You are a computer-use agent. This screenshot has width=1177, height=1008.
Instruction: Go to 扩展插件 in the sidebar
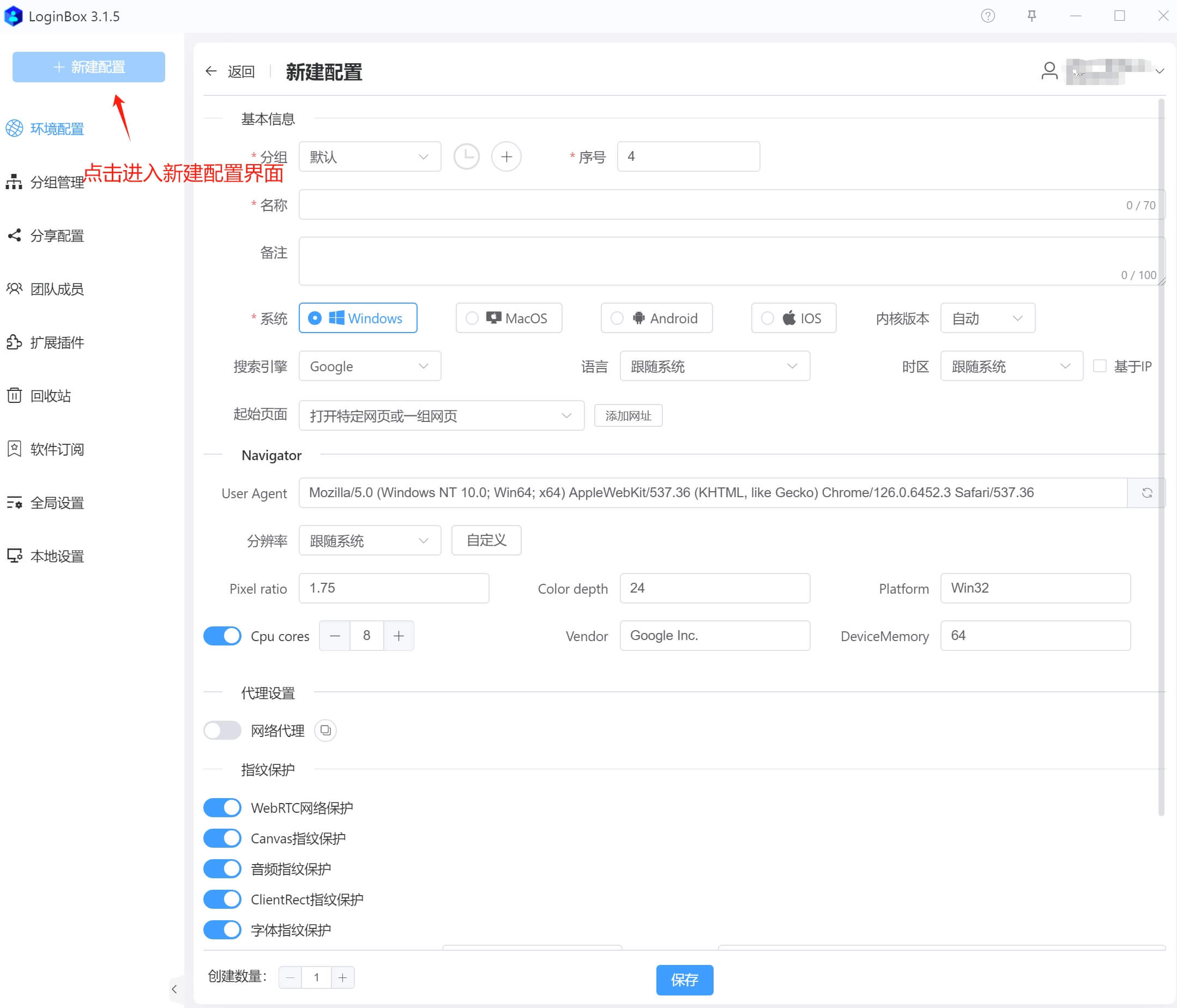click(57, 342)
